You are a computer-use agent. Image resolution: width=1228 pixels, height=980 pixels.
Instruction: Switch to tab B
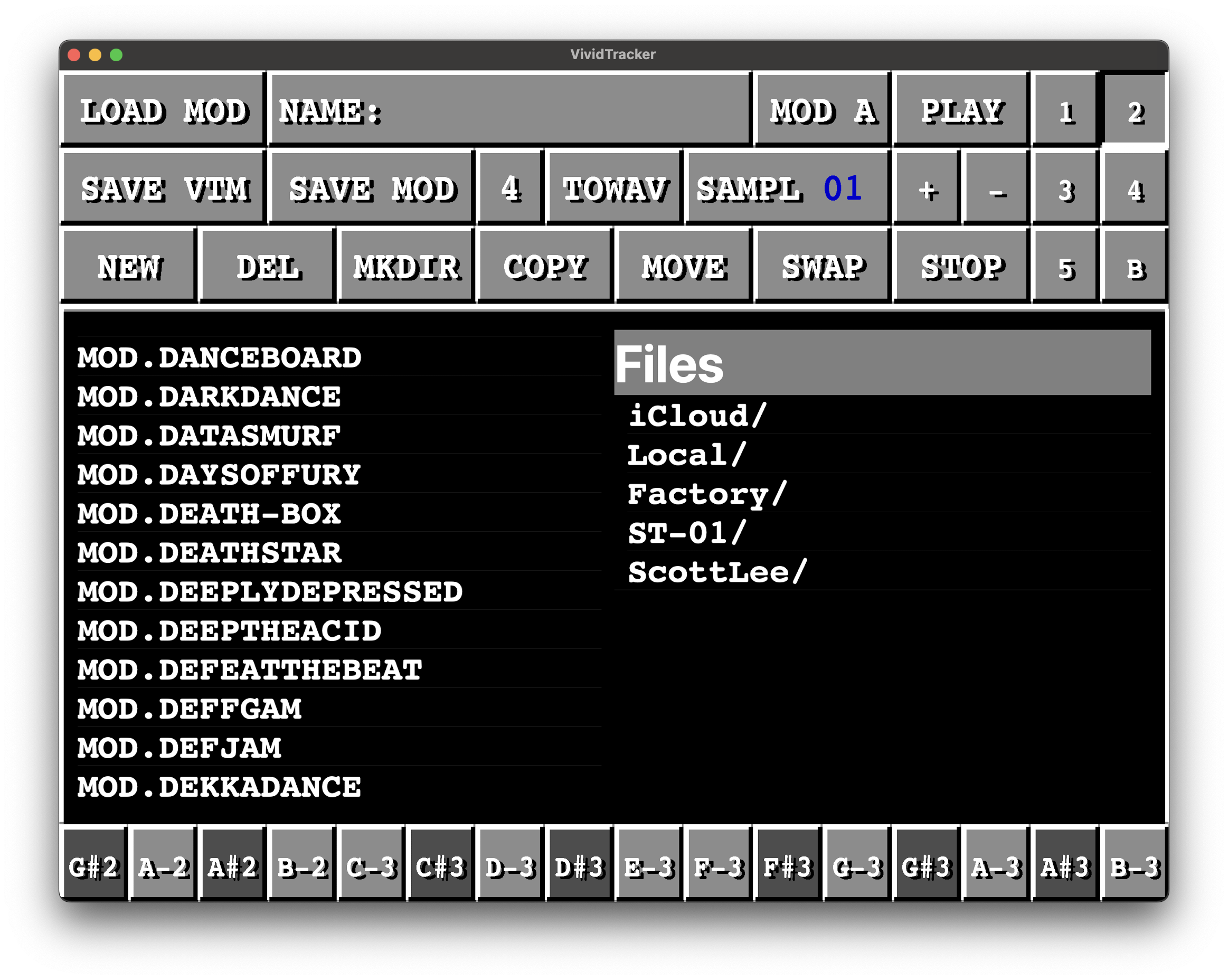click(1134, 267)
